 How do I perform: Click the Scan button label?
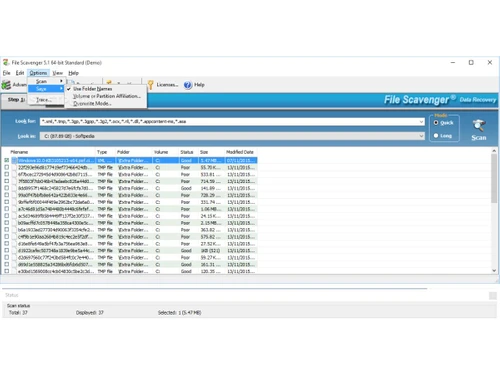(x=479, y=138)
